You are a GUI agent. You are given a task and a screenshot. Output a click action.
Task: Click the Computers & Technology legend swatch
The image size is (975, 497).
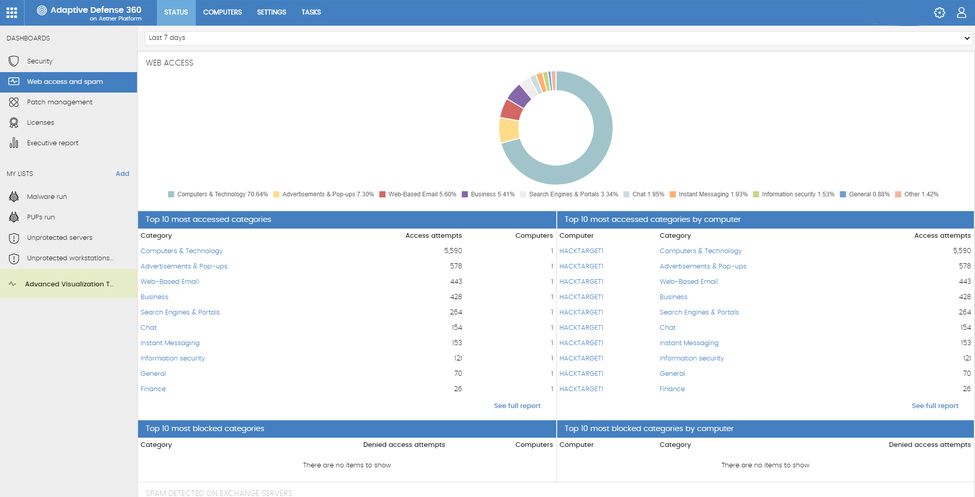(x=171, y=194)
